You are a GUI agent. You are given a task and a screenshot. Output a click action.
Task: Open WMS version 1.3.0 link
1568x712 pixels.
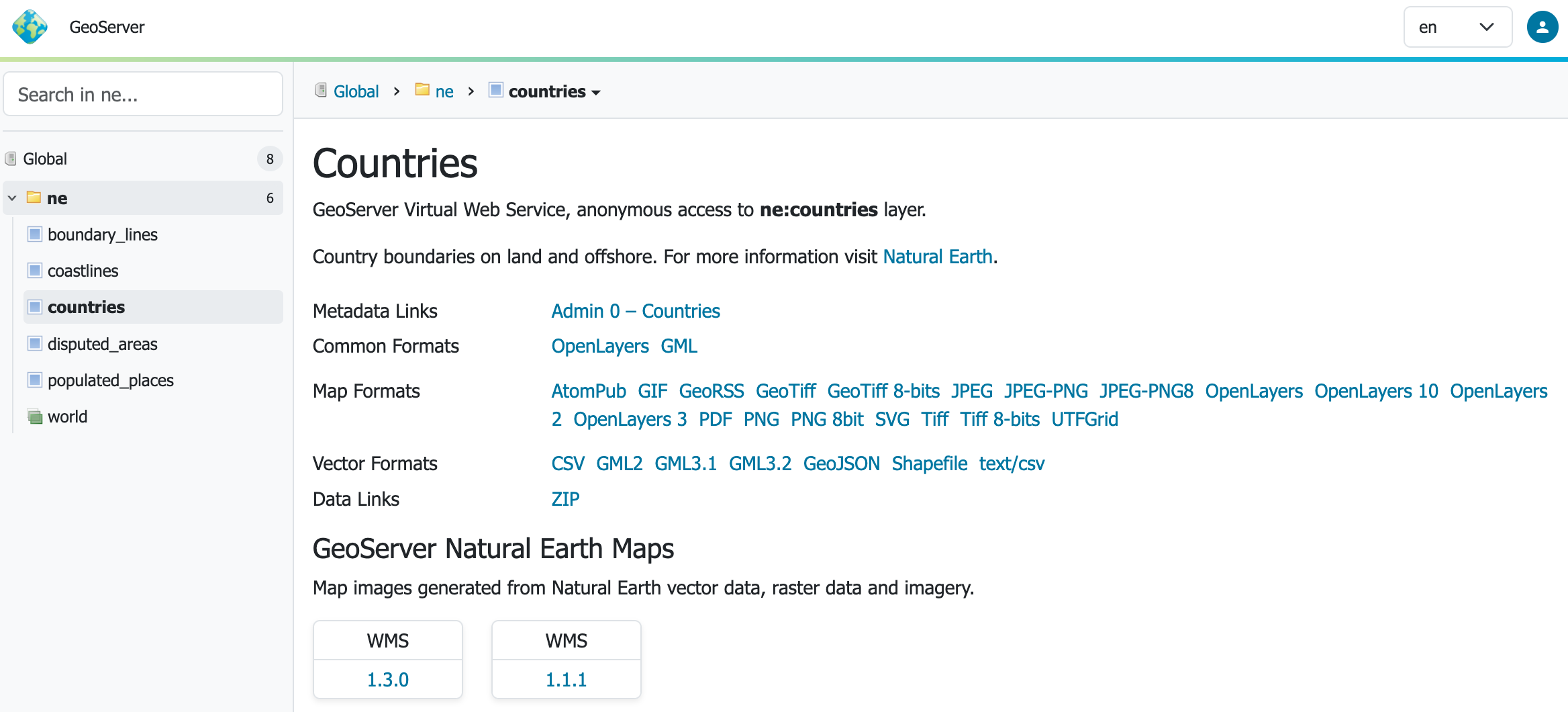(387, 680)
